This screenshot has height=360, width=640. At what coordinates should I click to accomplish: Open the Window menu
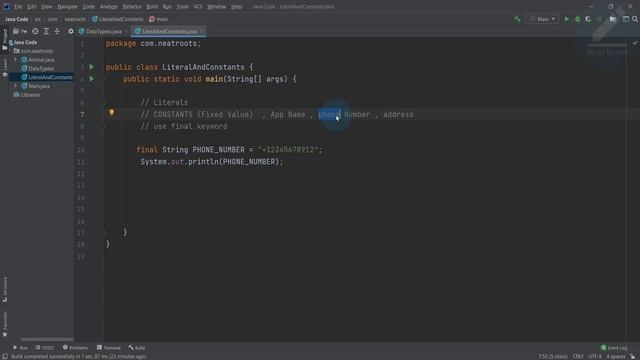pos(216,7)
